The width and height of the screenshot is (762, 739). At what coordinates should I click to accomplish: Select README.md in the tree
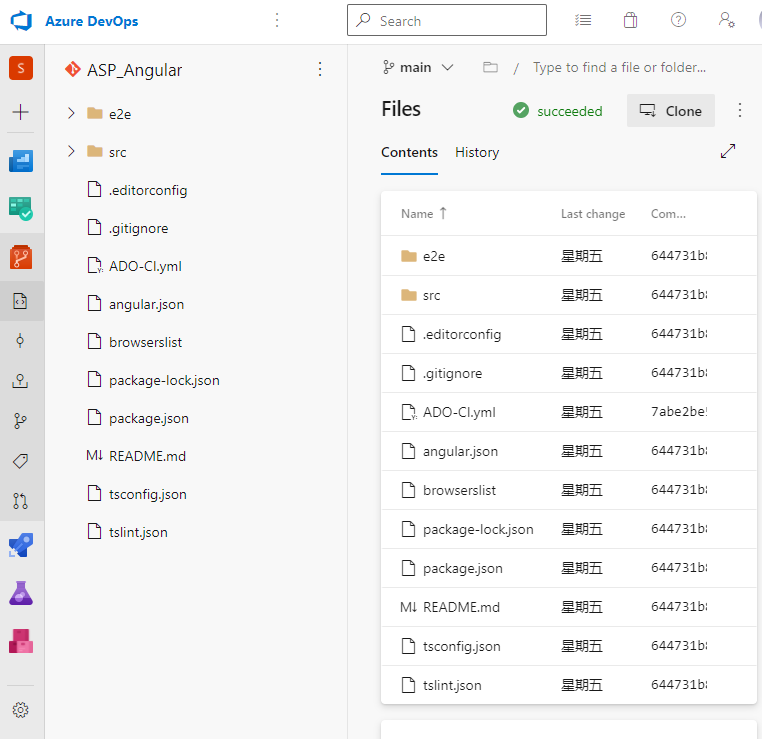(x=147, y=456)
